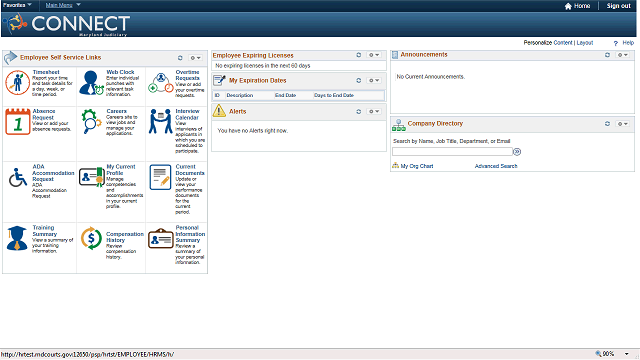This screenshot has height=360, width=640.
Task: Click the Interview Calendar link text
Action: coord(187,114)
